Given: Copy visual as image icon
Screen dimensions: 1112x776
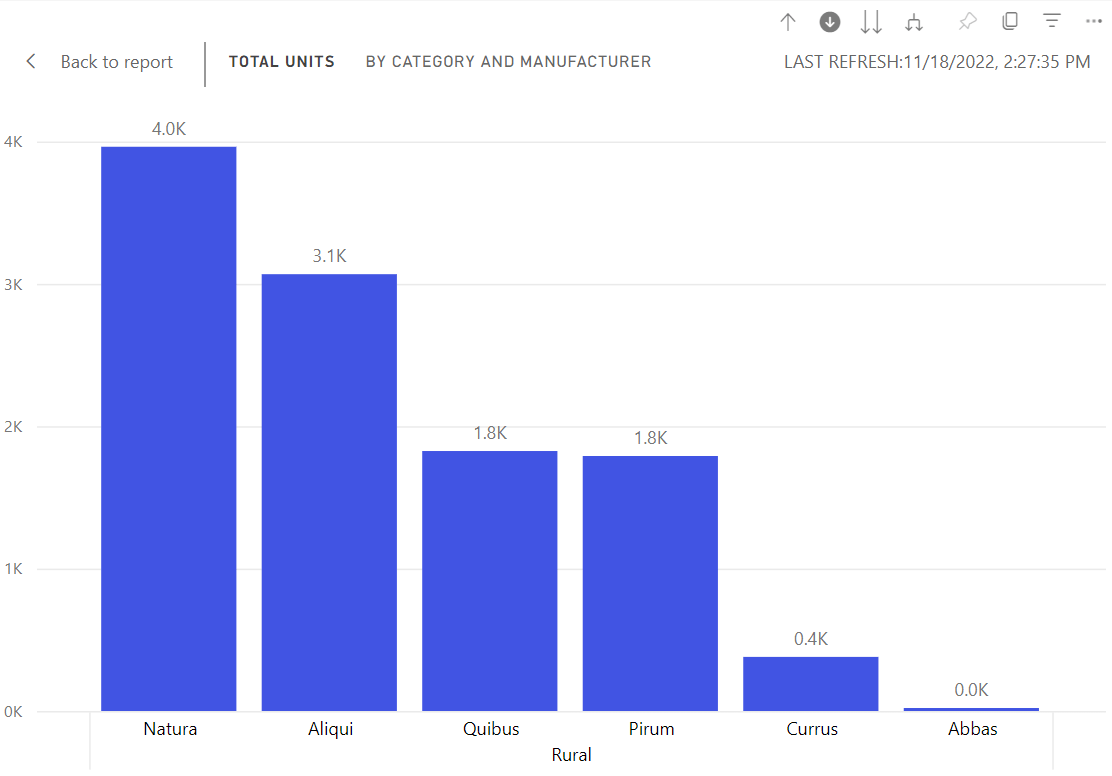Looking at the screenshot, I should (x=1010, y=21).
